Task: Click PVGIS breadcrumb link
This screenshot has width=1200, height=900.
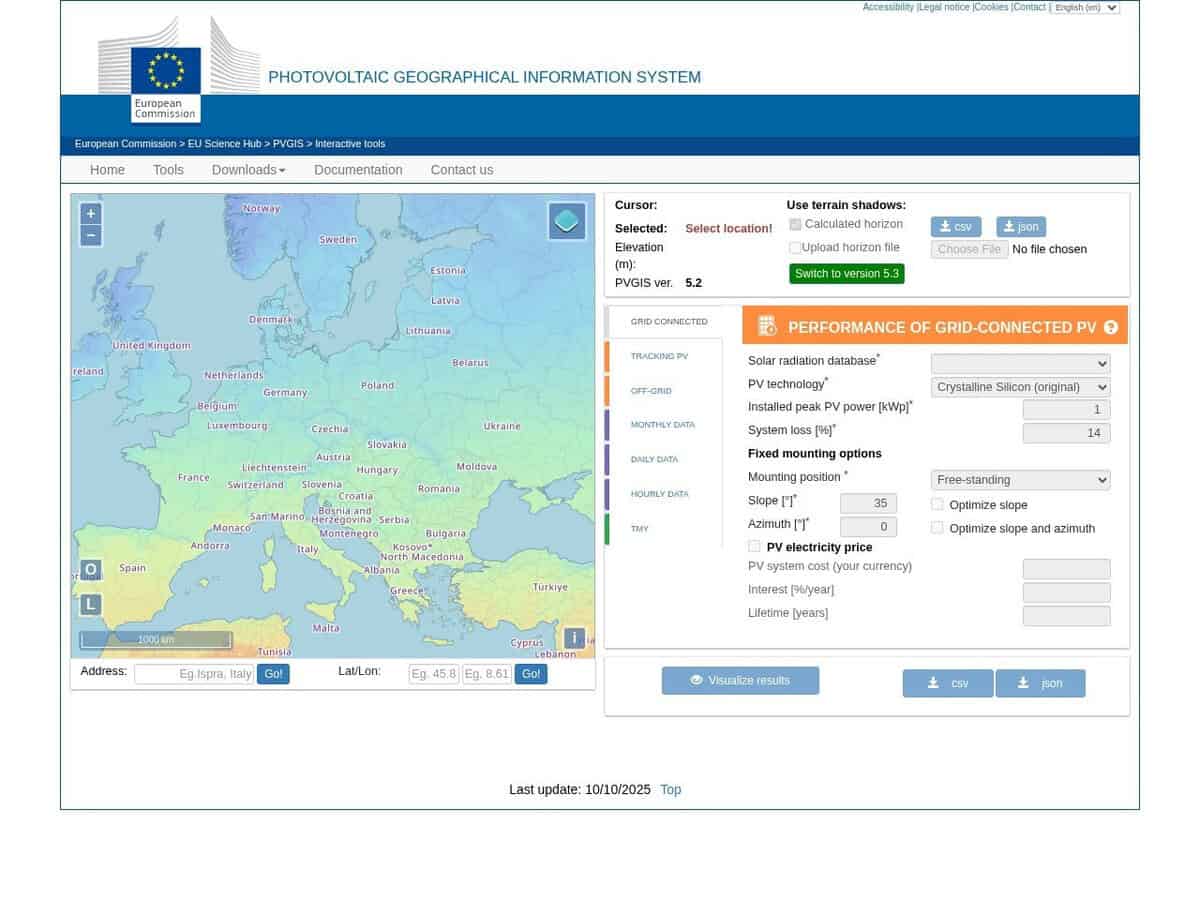Action: pyautogui.click(x=288, y=144)
